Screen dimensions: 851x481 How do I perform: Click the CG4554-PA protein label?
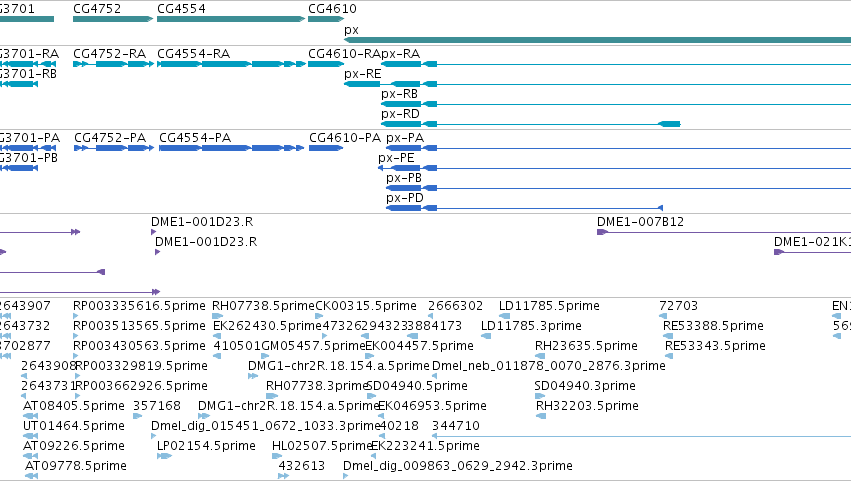(195, 138)
